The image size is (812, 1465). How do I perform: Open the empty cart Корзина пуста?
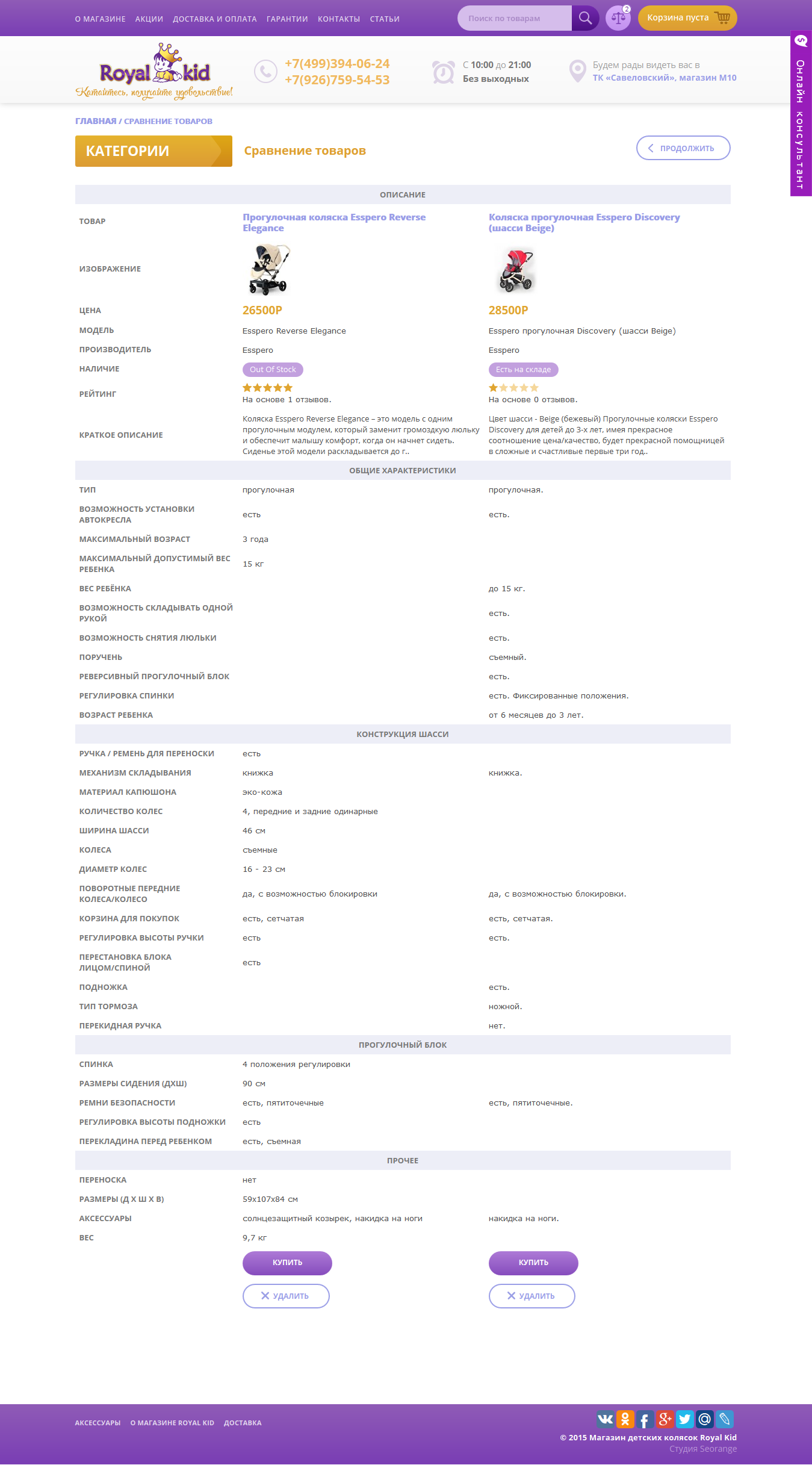click(x=687, y=18)
